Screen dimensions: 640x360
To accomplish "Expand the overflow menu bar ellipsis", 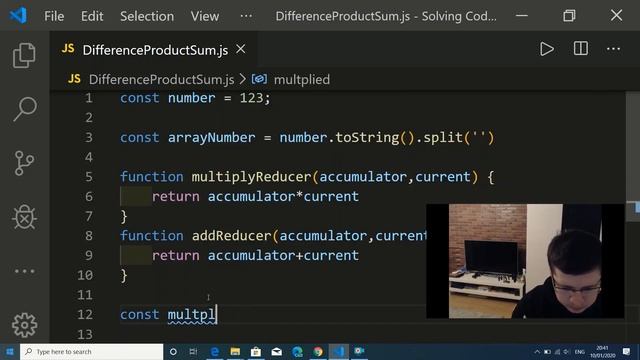I will 246,16.
